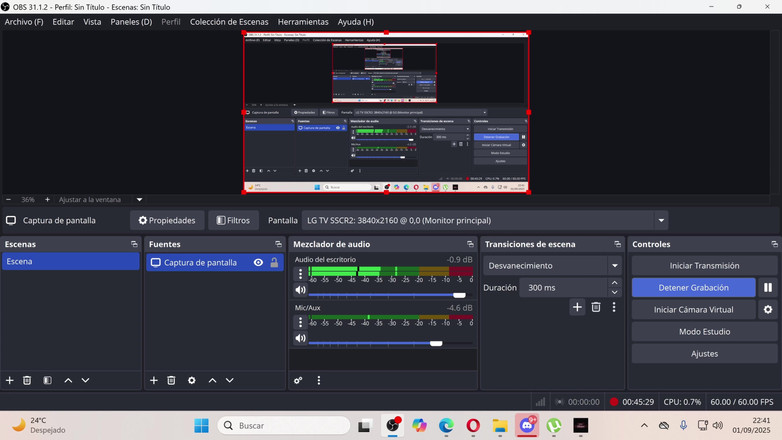Image resolution: width=782 pixels, height=440 pixels.
Task: Open virtual camera settings gear
Action: pyautogui.click(x=768, y=309)
